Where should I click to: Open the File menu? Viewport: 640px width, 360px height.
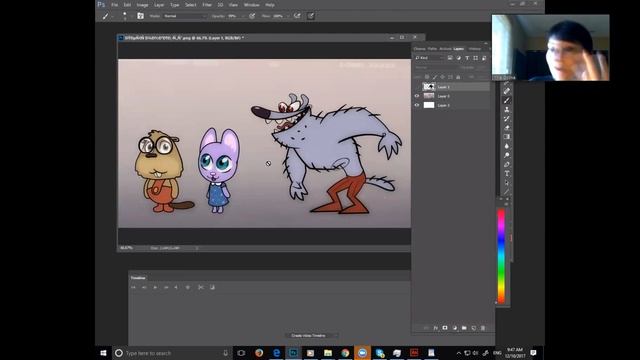pos(115,5)
